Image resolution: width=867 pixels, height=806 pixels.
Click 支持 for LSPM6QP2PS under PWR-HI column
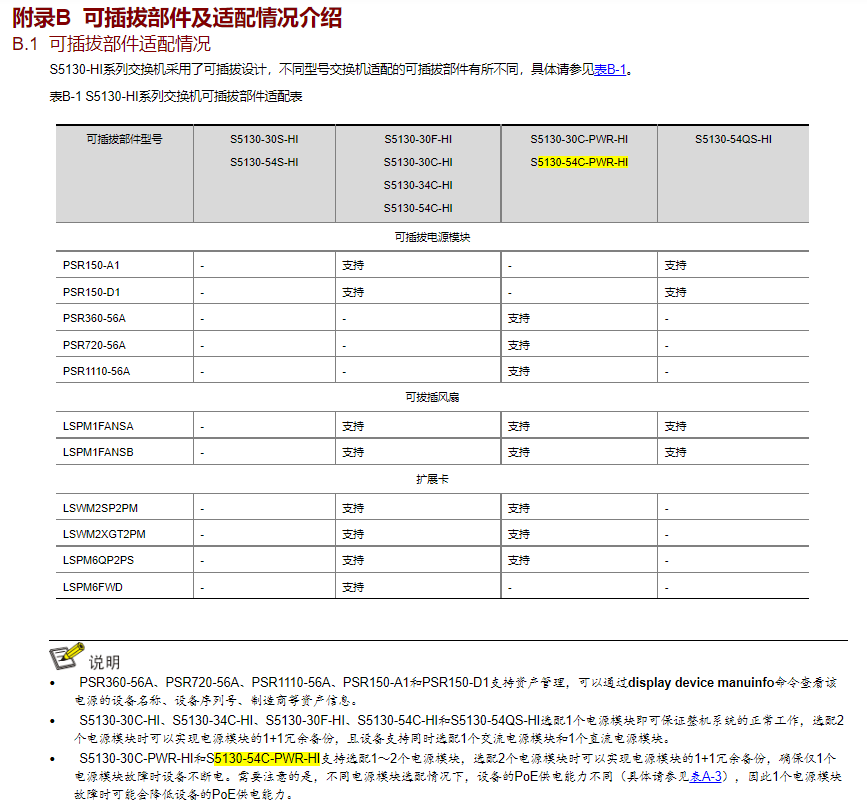point(519,560)
